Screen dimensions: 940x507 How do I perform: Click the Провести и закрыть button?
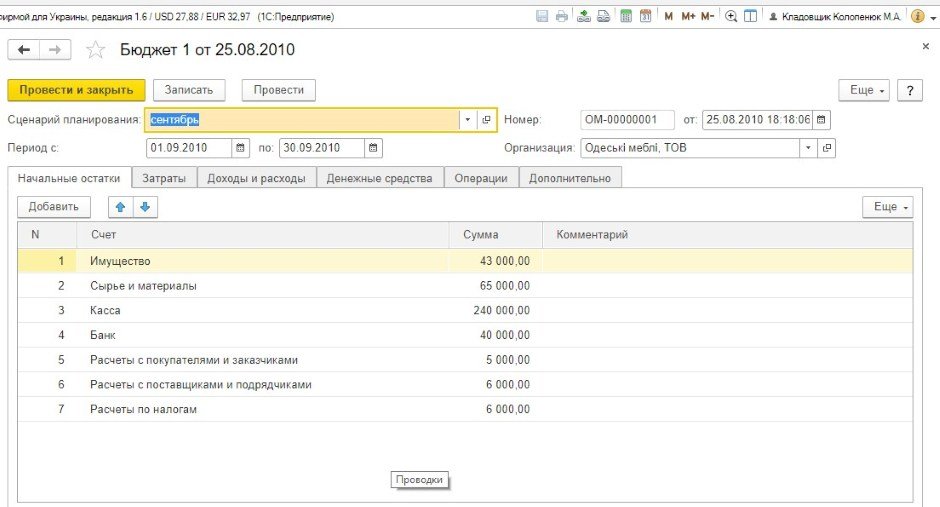pyautogui.click(x=77, y=90)
